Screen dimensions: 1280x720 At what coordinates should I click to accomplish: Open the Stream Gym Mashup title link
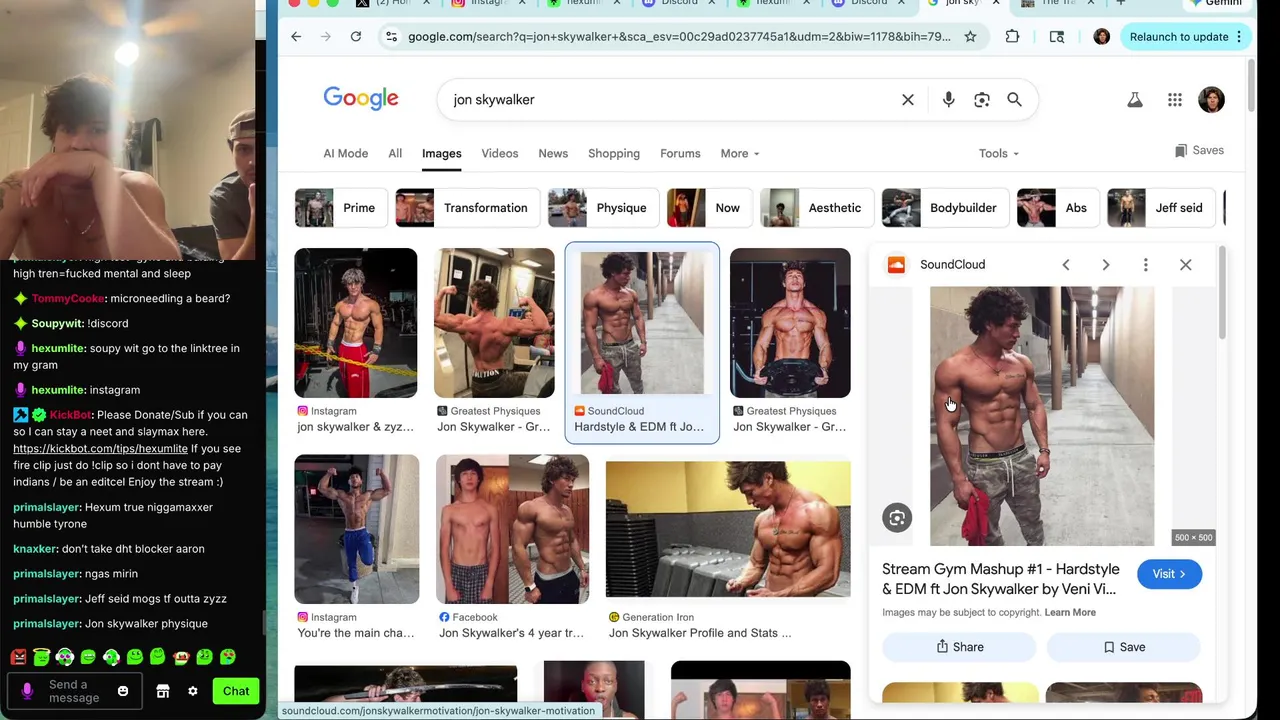pos(1001,579)
